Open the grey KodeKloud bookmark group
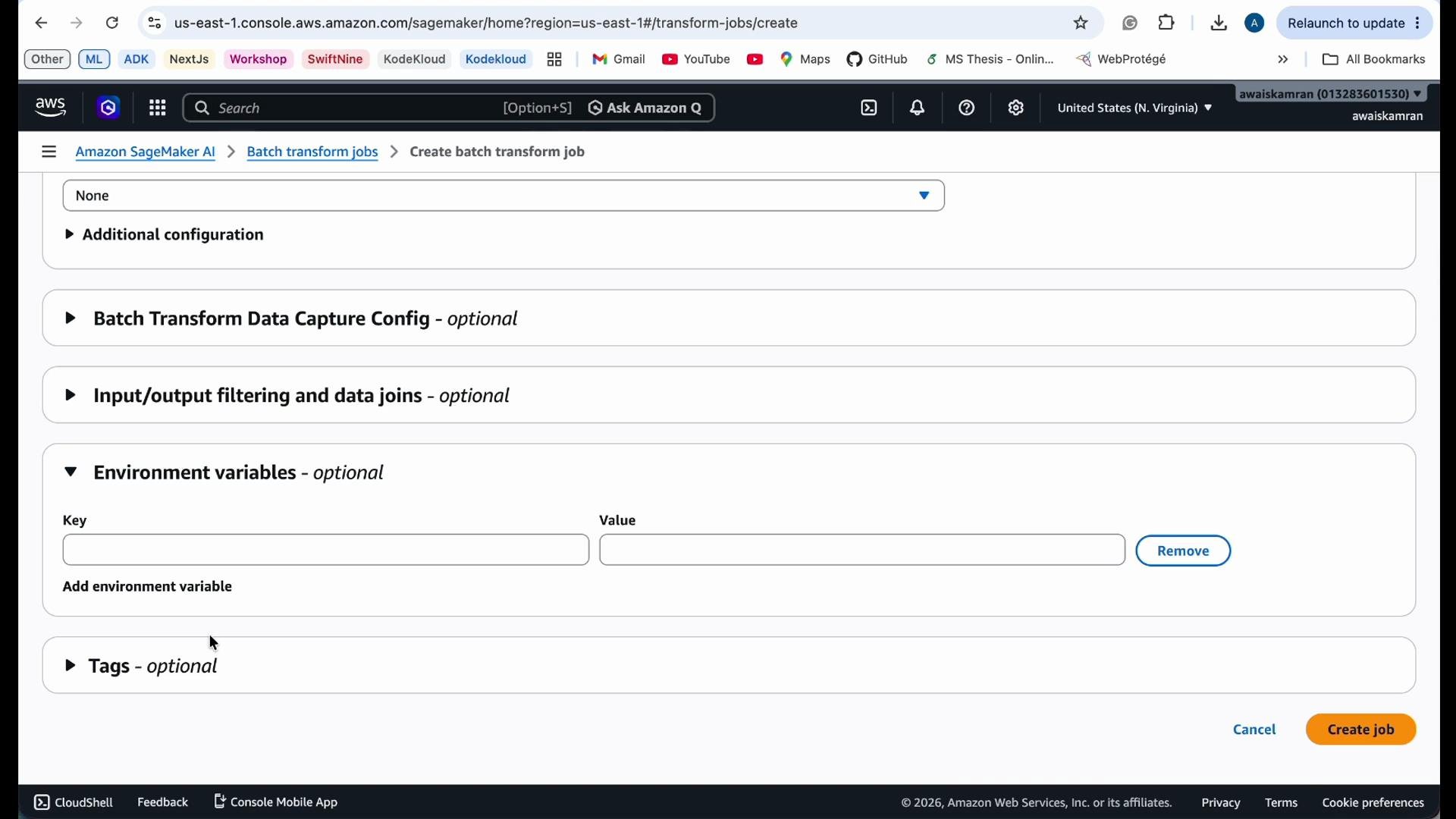The image size is (1456, 819). [x=415, y=60]
